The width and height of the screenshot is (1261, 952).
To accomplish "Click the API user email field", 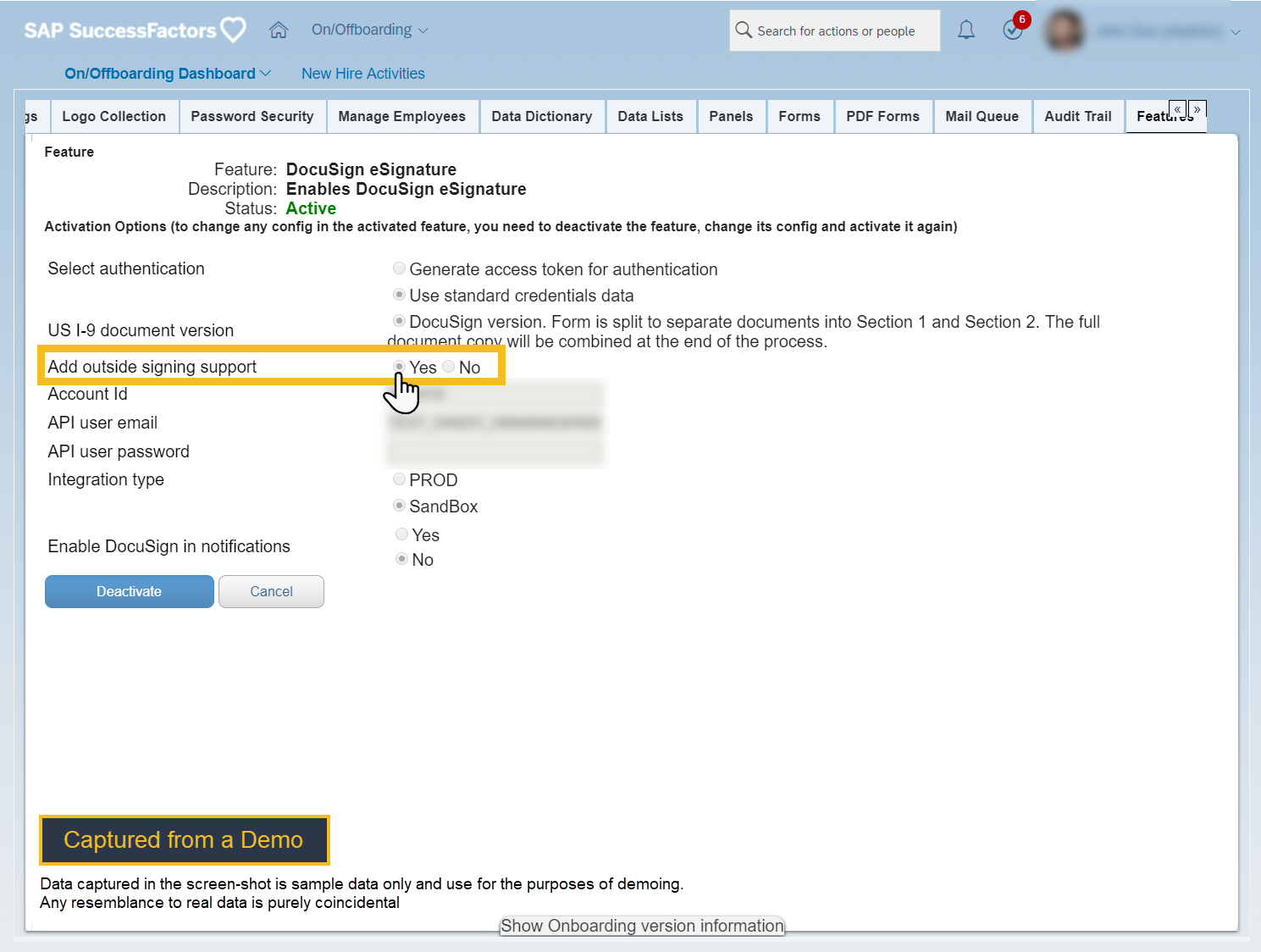I will click(495, 423).
